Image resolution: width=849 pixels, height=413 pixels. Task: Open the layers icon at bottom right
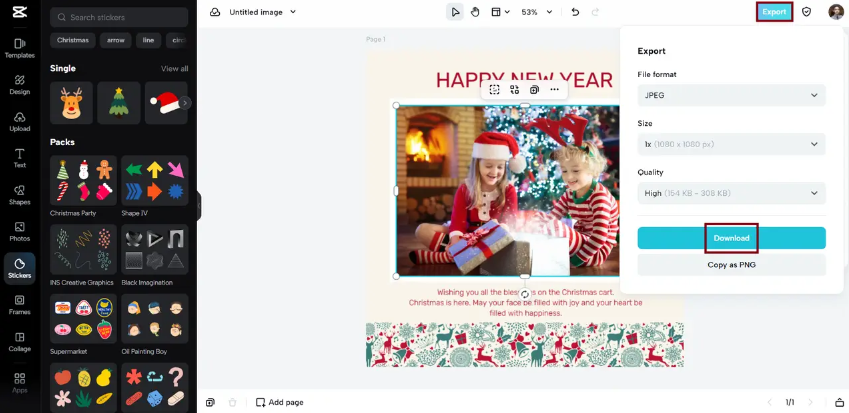[x=839, y=402]
